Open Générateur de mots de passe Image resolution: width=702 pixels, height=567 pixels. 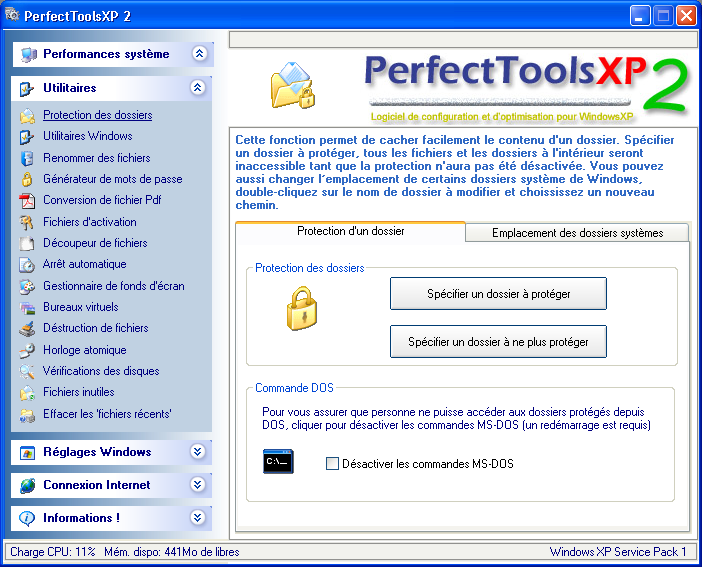coord(113,179)
